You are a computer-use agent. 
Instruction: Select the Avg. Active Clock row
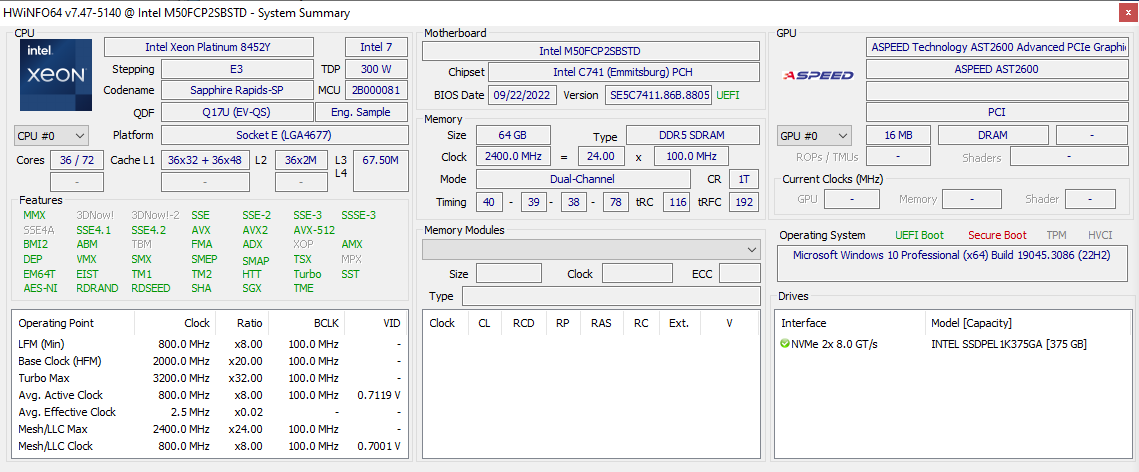(210, 395)
